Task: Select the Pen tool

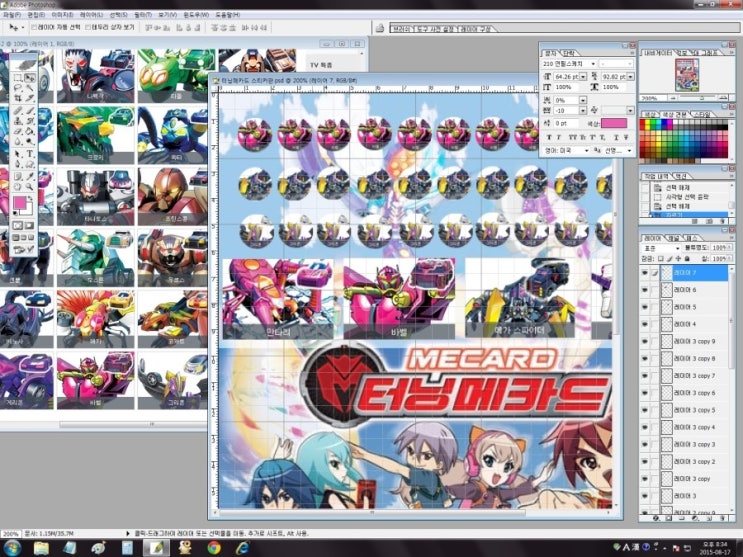Action: point(18,164)
